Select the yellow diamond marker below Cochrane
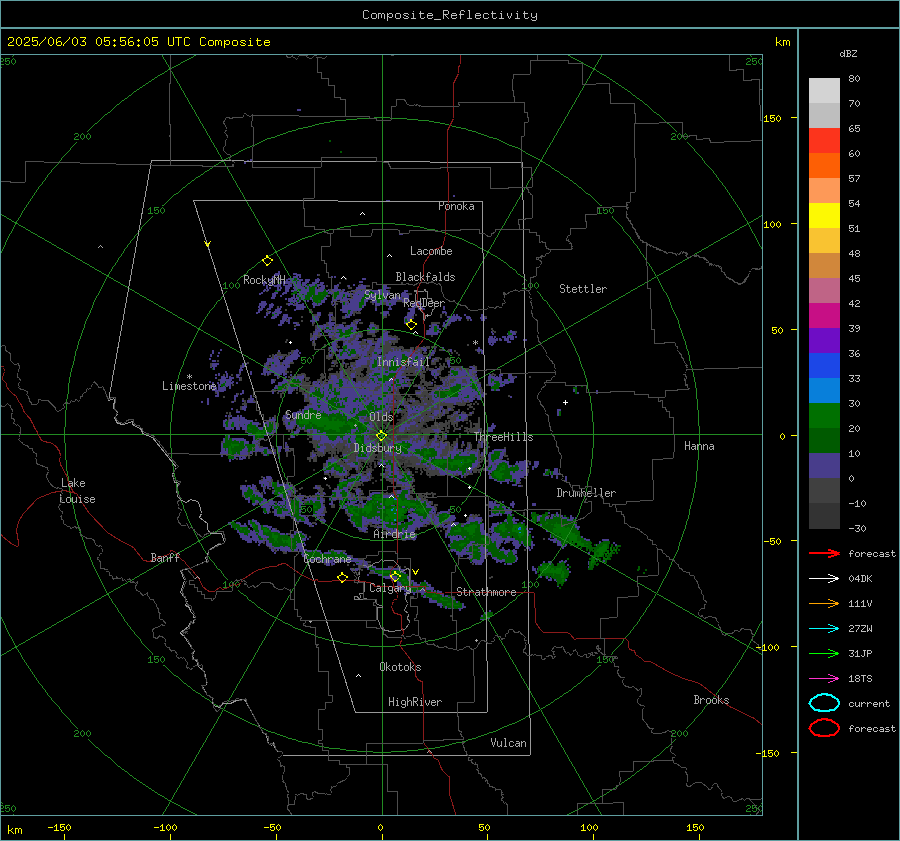 pos(342,578)
